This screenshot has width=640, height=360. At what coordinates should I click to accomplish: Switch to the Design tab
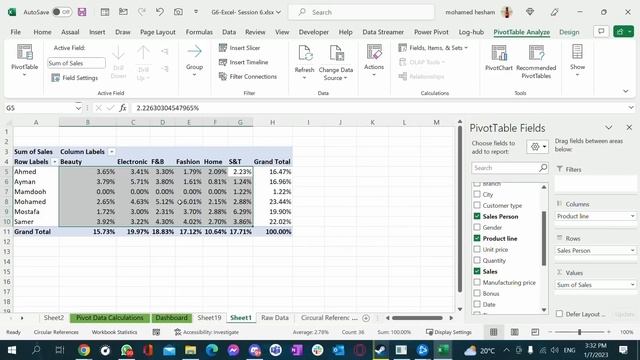[569, 32]
